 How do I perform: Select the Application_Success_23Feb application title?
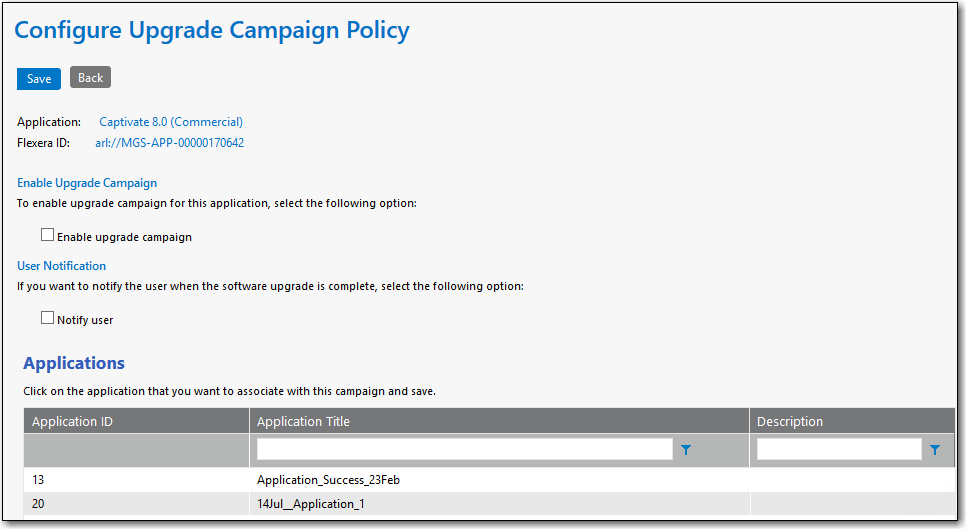[328, 480]
